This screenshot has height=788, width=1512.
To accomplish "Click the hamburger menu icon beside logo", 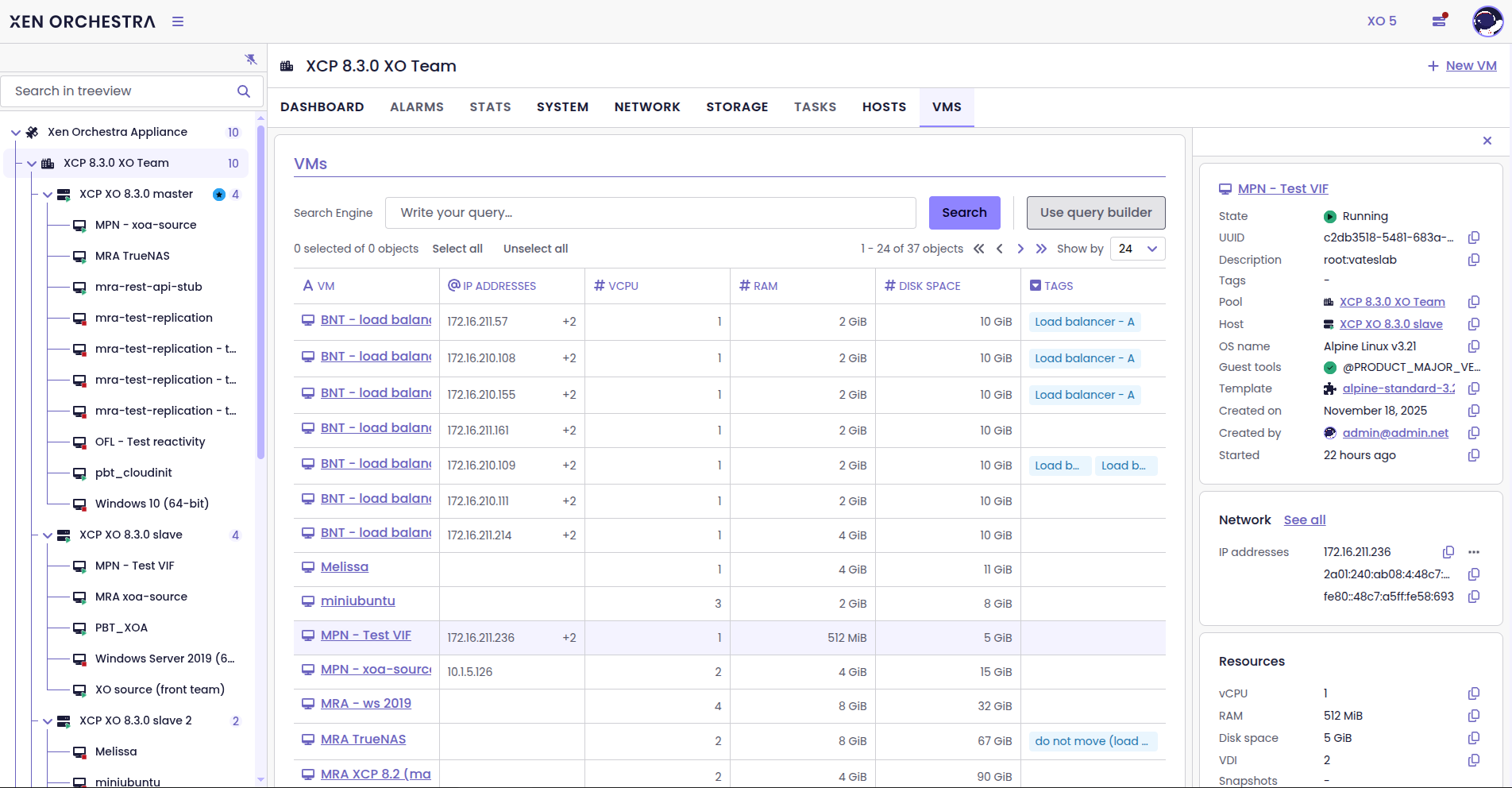I will pyautogui.click(x=178, y=21).
